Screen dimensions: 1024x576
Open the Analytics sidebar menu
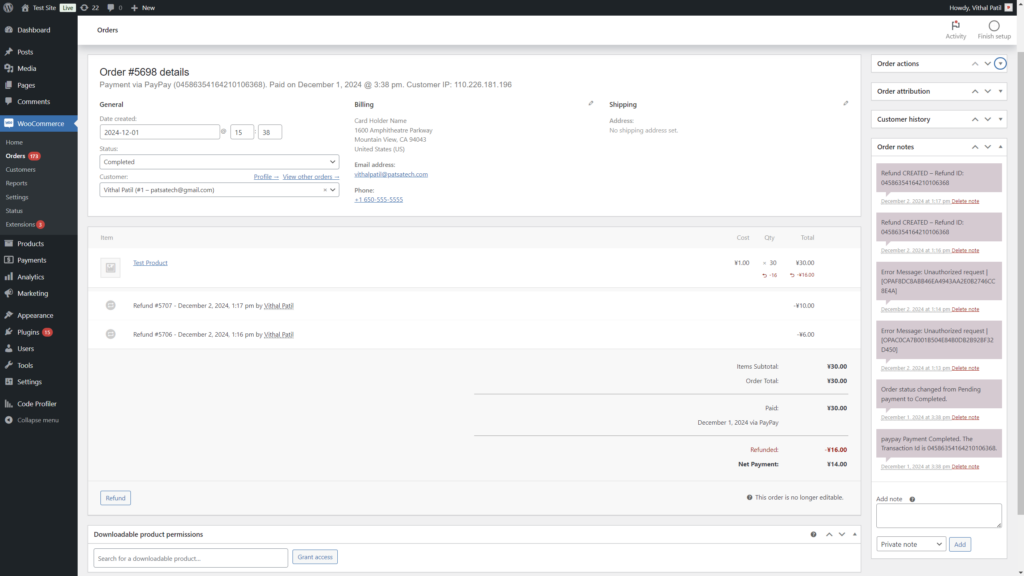[30, 277]
